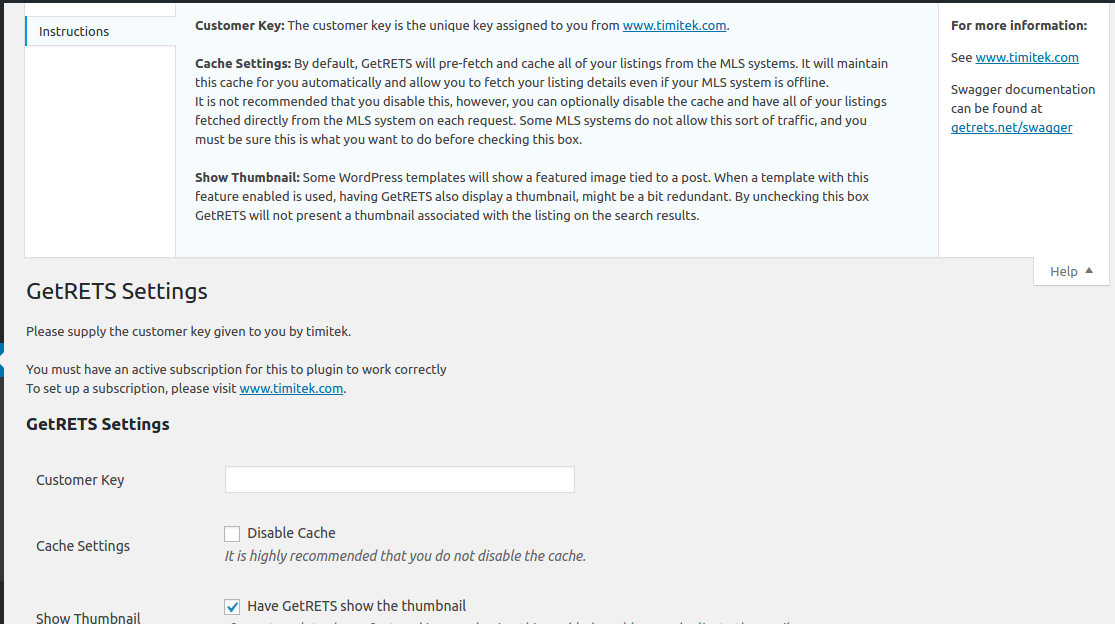Click the 'For more information:' sidebar heading

[x=1019, y=26]
